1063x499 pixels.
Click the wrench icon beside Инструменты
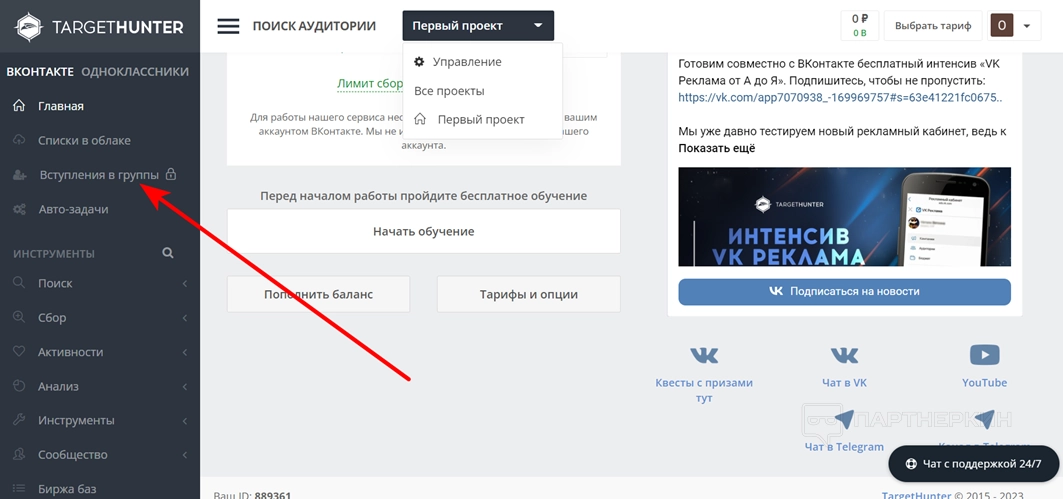click(x=19, y=420)
